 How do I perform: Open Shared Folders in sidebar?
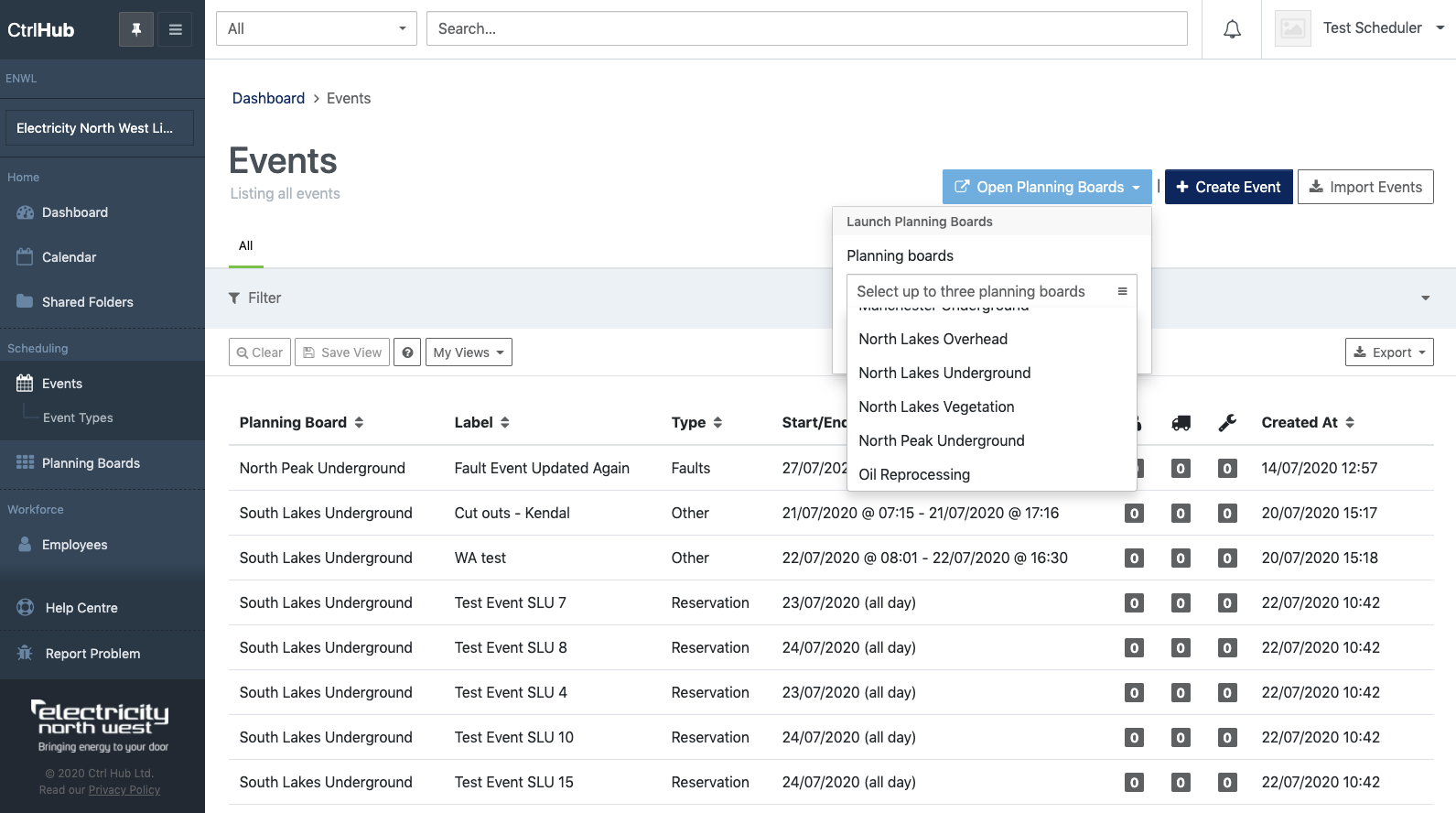pyautogui.click(x=87, y=302)
